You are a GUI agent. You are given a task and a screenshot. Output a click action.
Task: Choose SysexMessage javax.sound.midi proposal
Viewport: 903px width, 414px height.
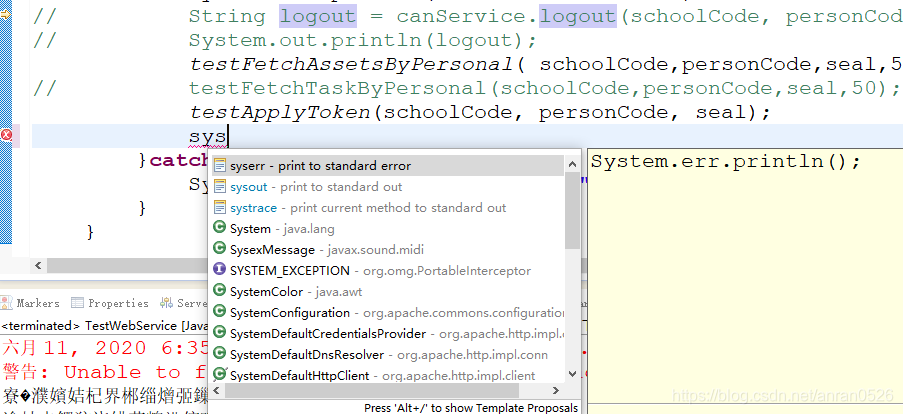pyautogui.click(x=387, y=250)
